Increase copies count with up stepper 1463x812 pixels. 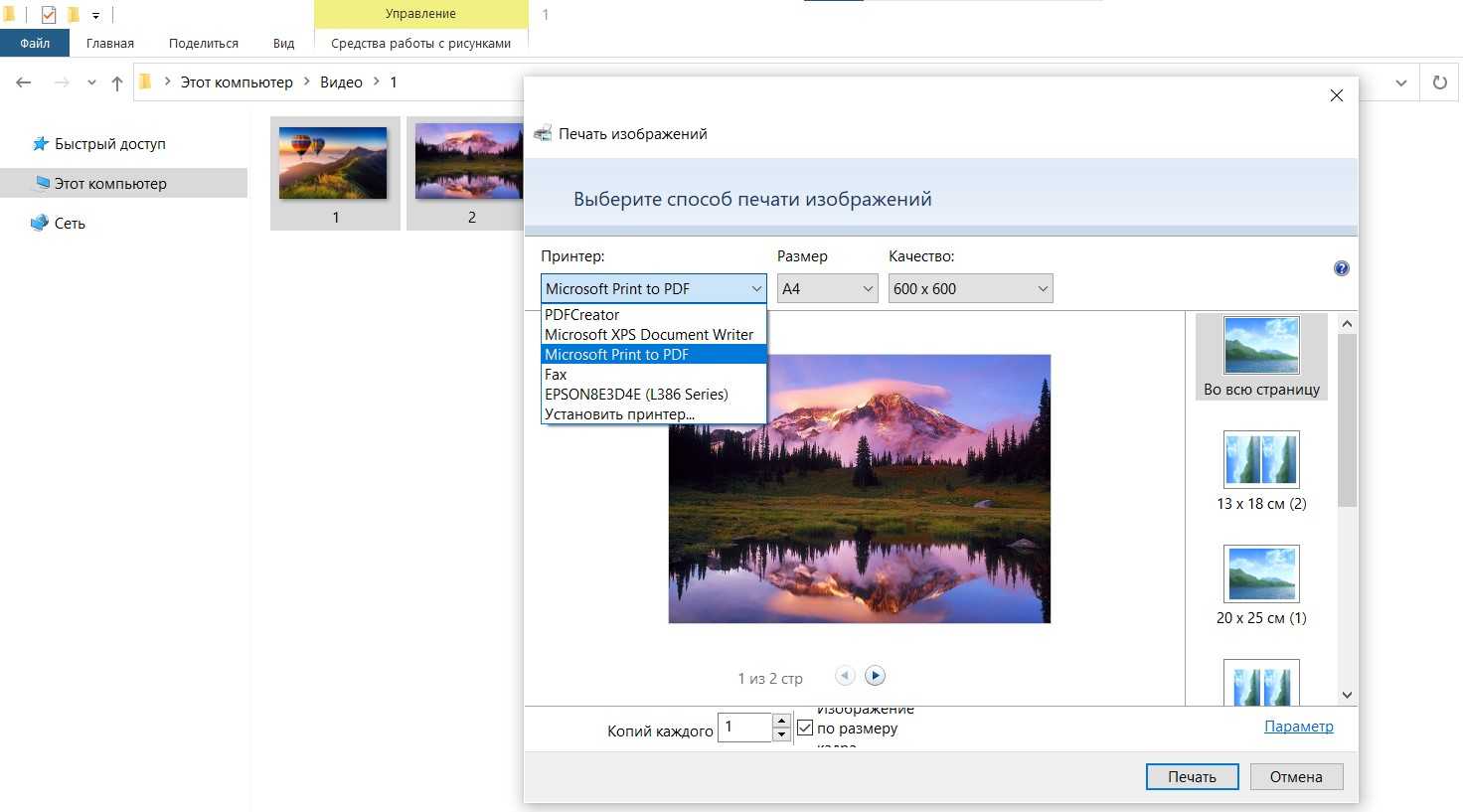coord(782,721)
